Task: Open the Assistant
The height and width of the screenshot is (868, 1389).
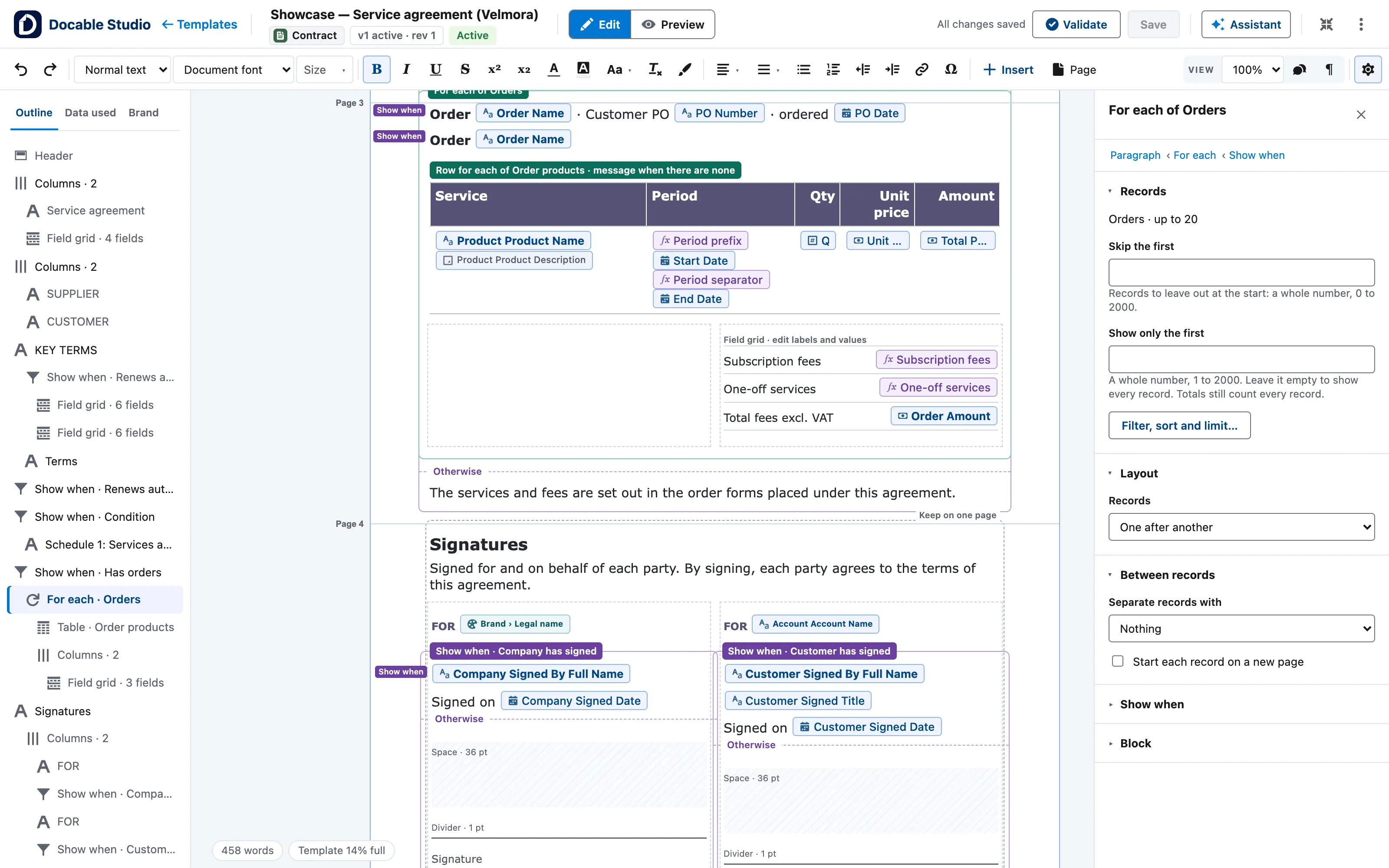Action: coord(1245,24)
